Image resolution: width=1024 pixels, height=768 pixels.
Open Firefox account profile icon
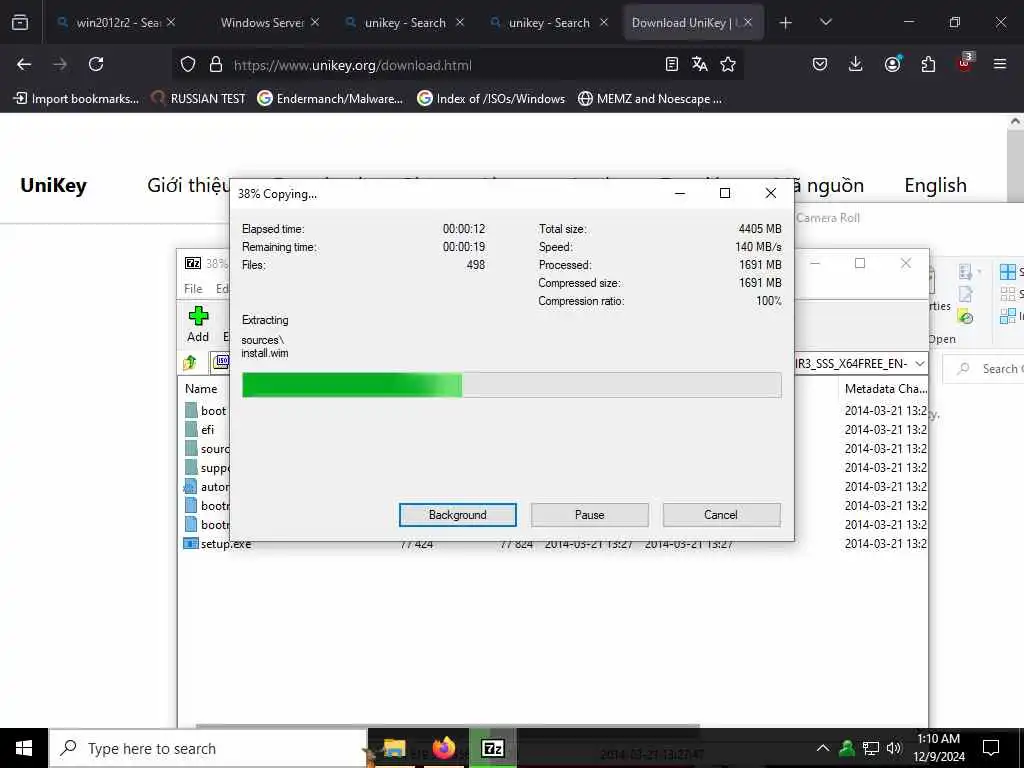point(892,64)
